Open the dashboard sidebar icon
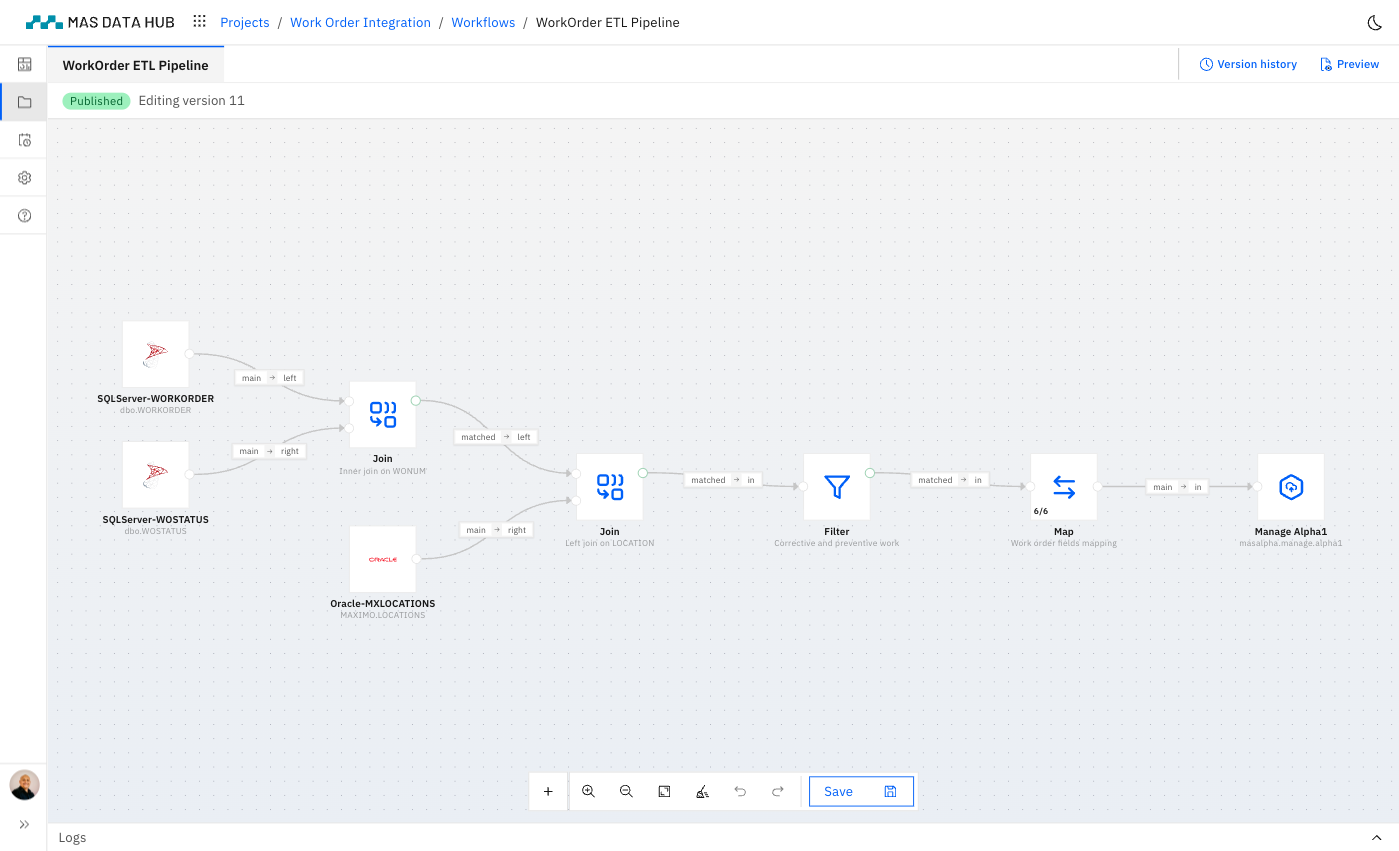1399x851 pixels. (x=24, y=64)
